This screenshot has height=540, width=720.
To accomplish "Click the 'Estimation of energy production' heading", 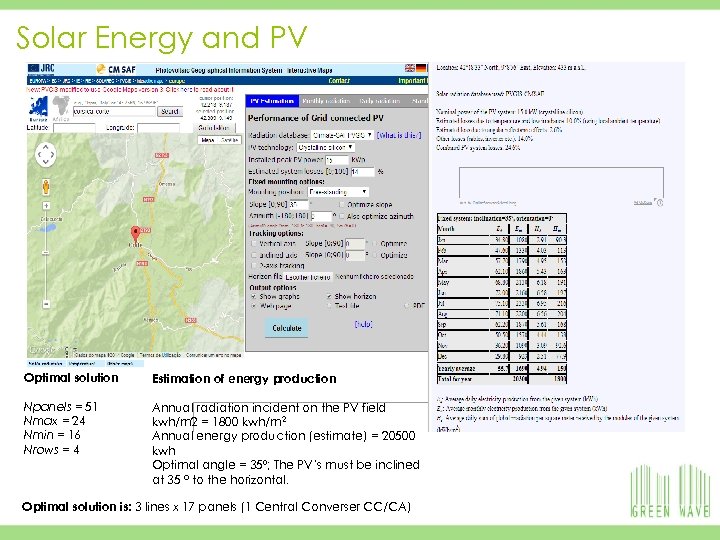I will tap(244, 379).
